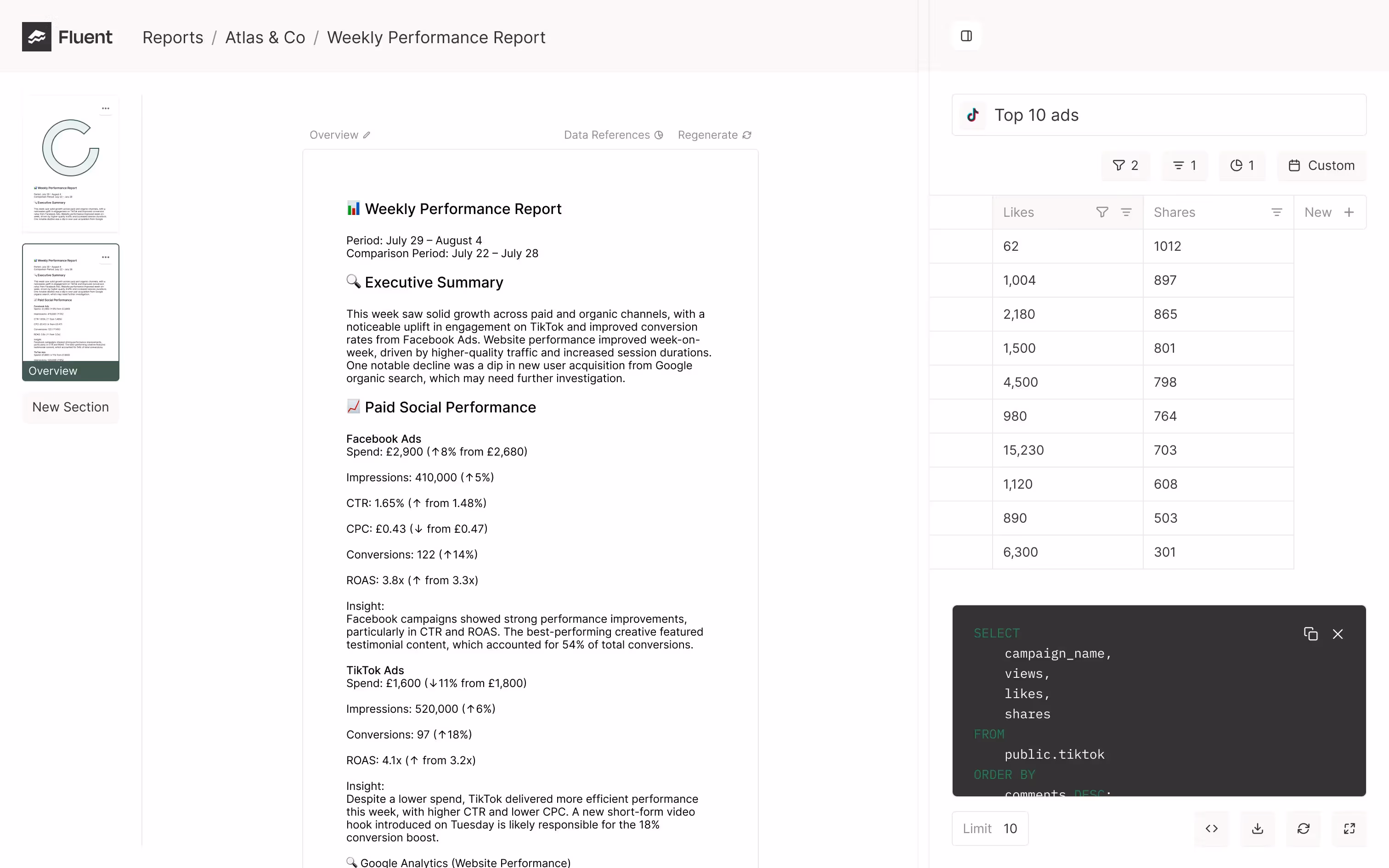Click the pencil icon next to Overview

pos(367,135)
